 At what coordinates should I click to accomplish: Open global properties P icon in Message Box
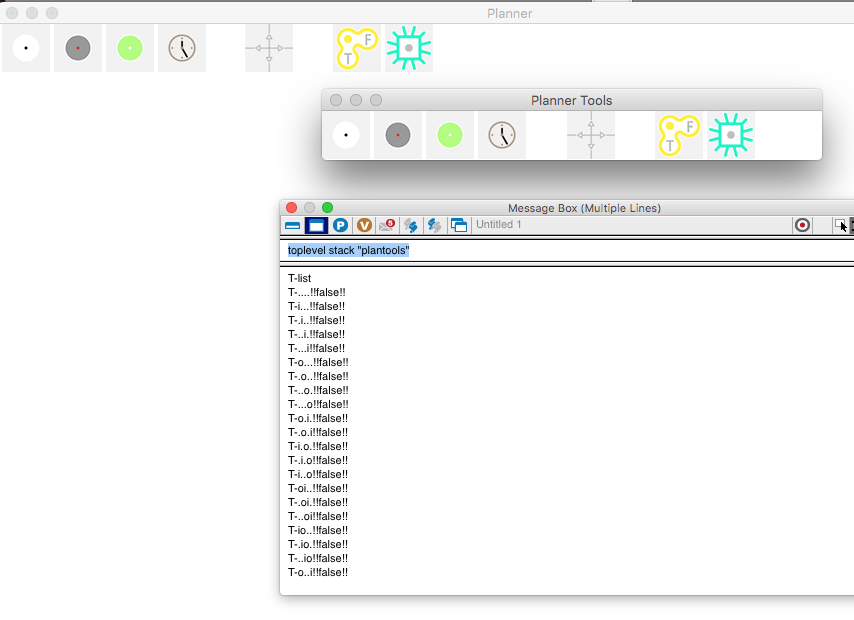(x=341, y=226)
